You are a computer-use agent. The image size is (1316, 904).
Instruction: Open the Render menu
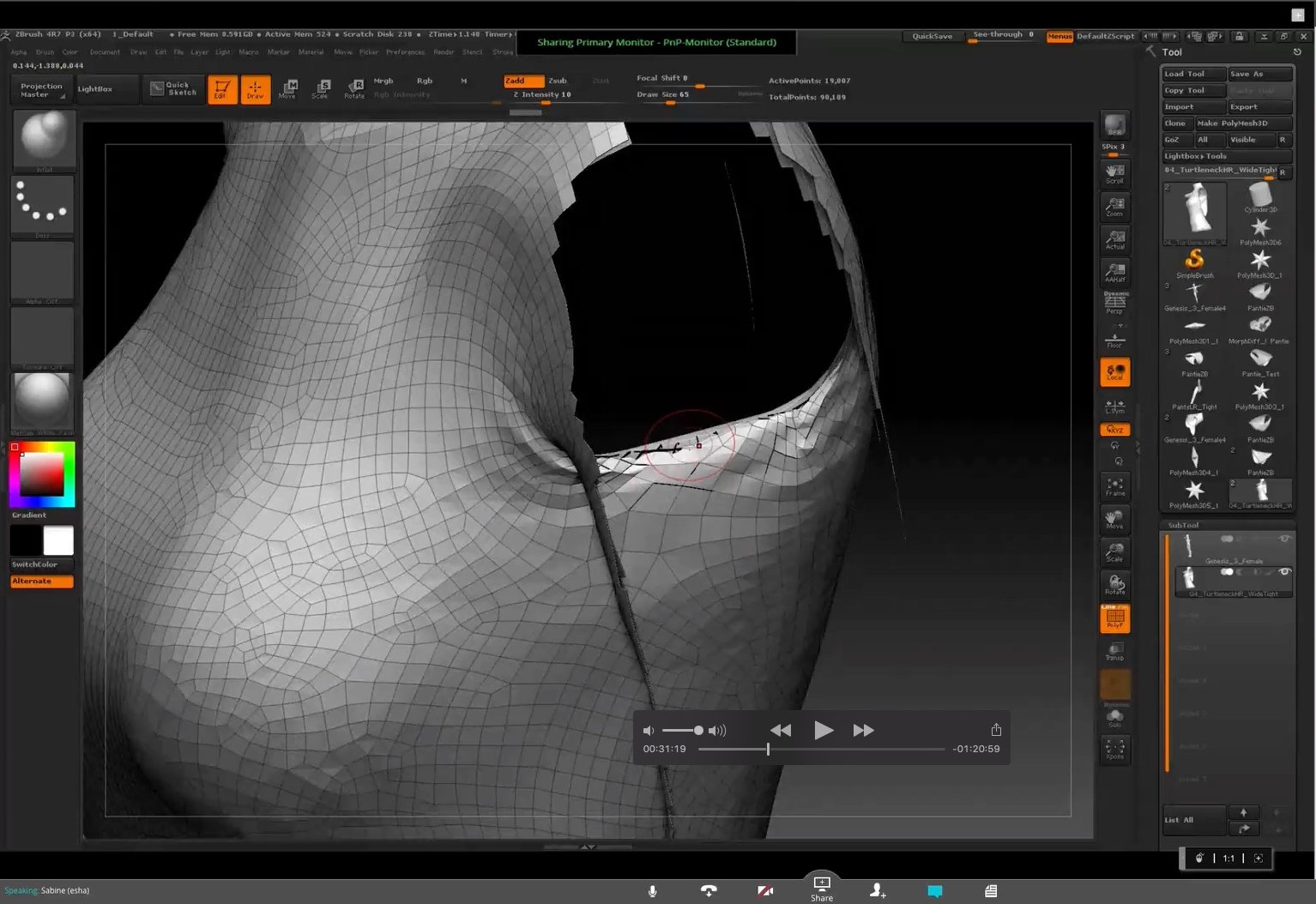pos(444,52)
